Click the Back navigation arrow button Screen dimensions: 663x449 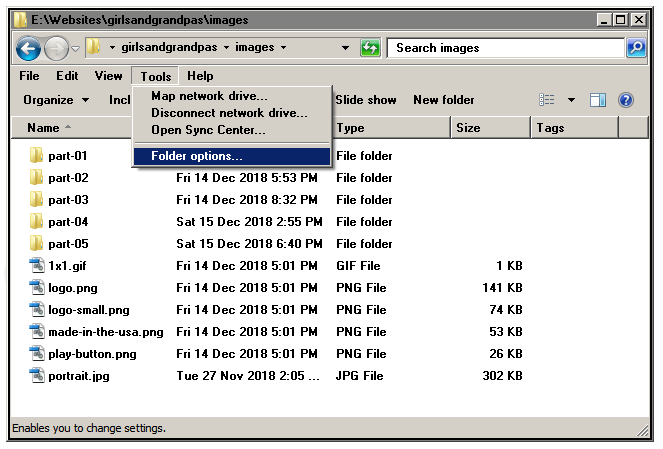[28, 48]
